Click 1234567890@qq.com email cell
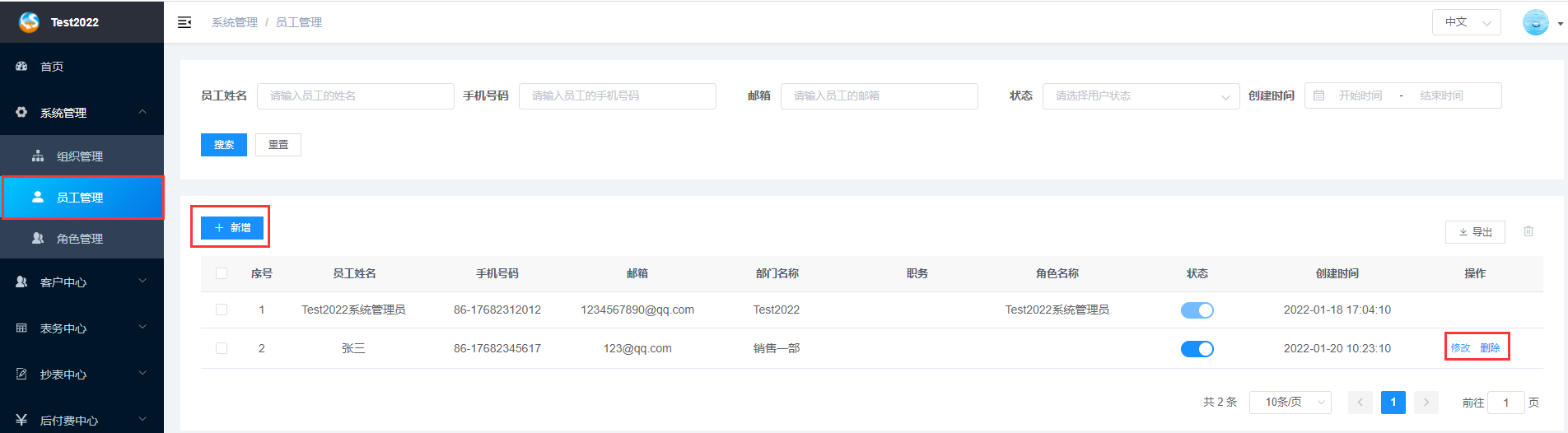Screen dimensions: 1568x433 [x=637, y=310]
